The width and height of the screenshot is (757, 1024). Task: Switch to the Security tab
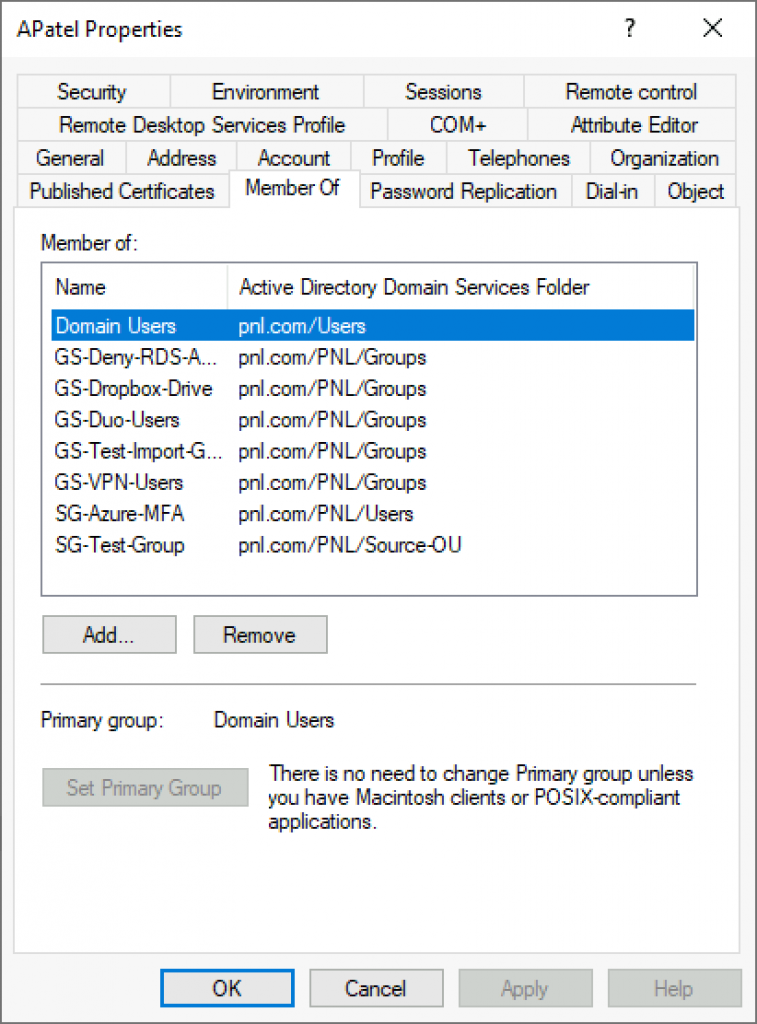tap(91, 92)
